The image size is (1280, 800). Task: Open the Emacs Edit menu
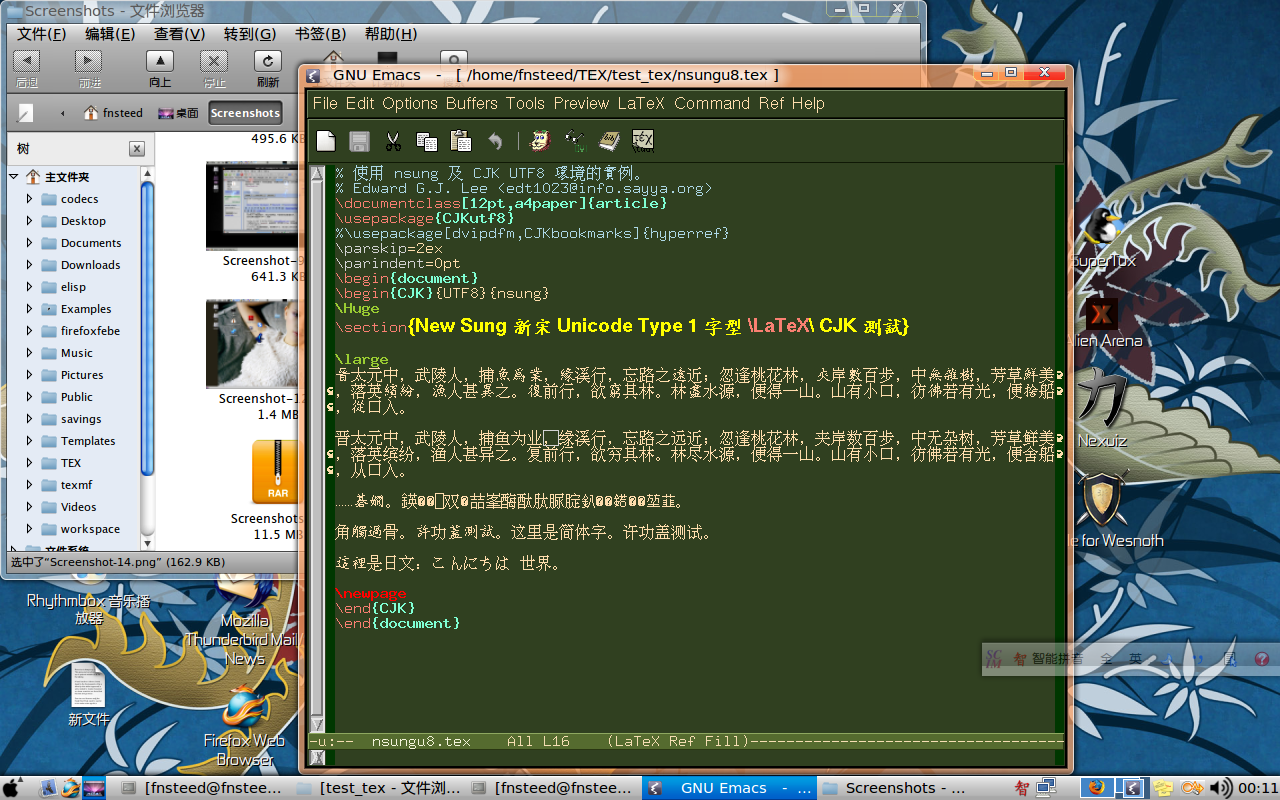pos(360,103)
